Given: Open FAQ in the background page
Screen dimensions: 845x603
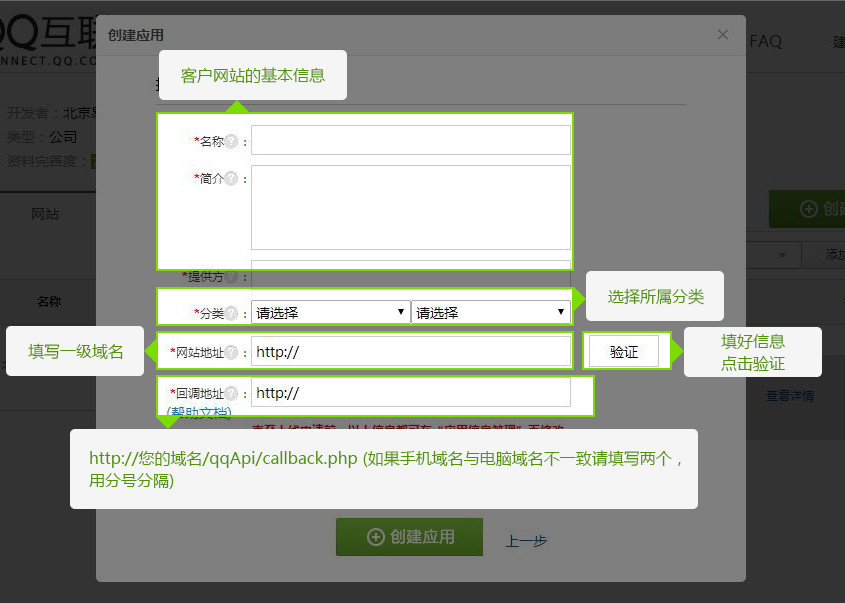Looking at the screenshot, I should [766, 41].
